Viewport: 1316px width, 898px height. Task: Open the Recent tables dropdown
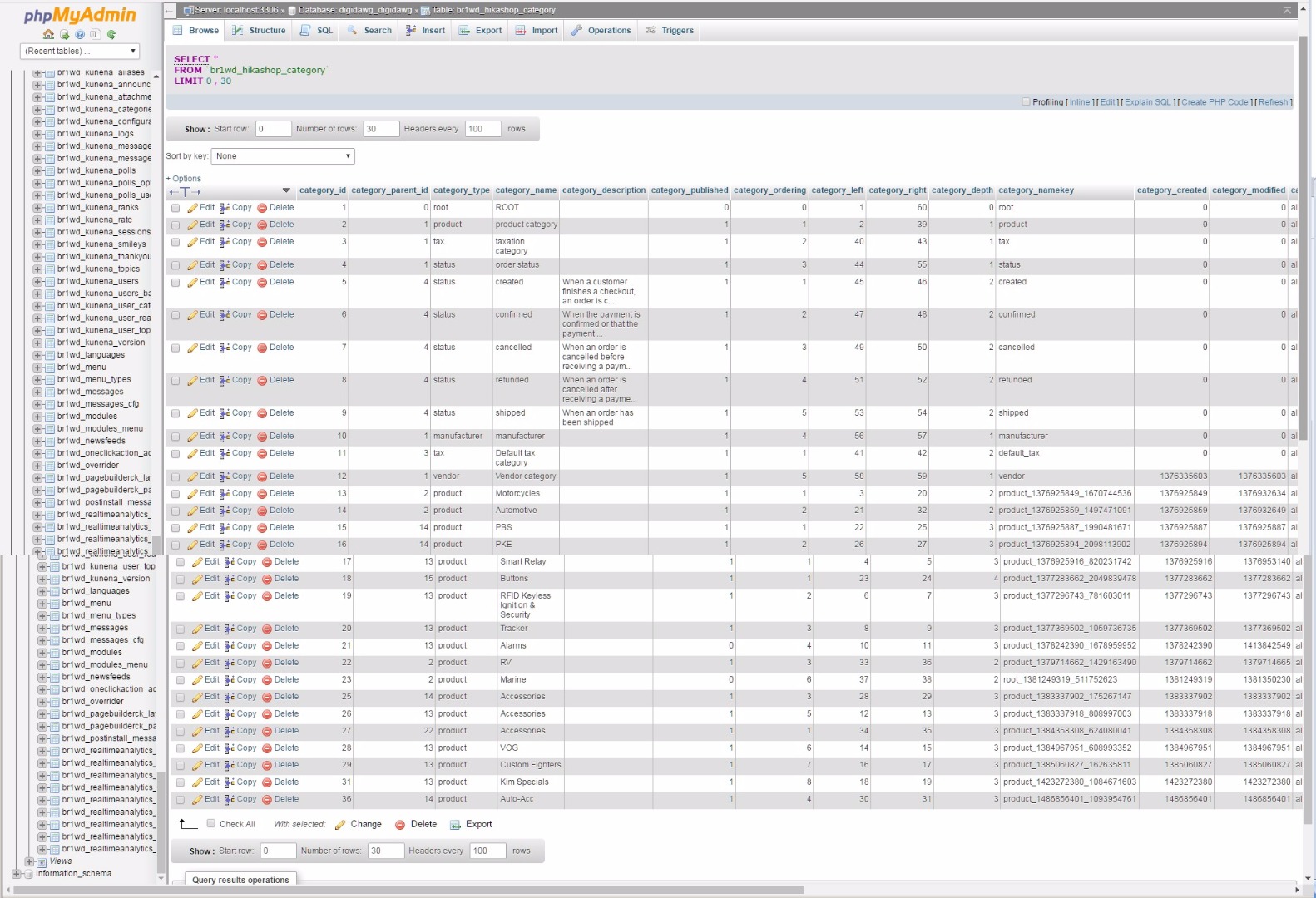(80, 52)
